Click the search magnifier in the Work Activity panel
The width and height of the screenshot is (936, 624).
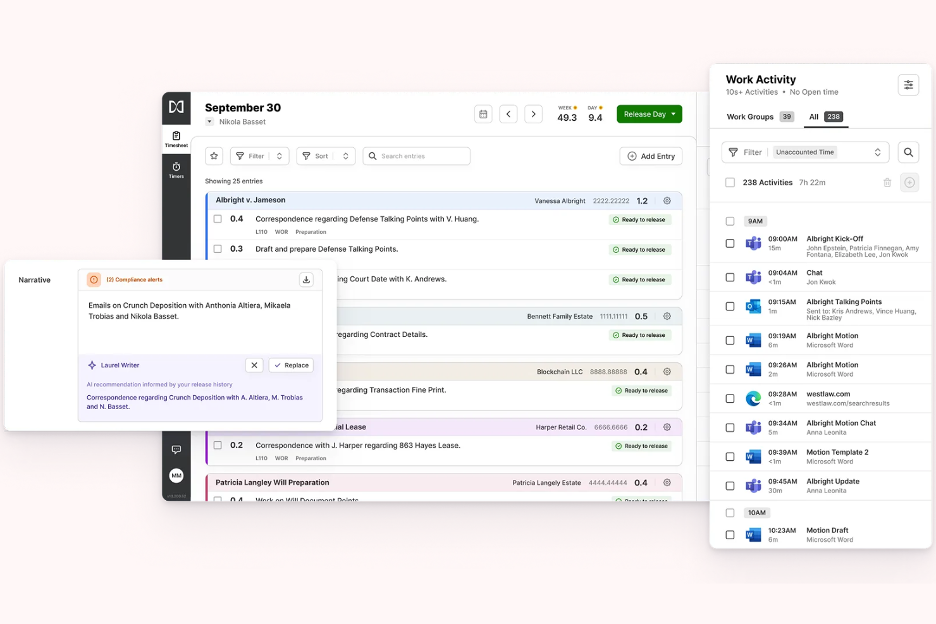pyautogui.click(x=908, y=151)
